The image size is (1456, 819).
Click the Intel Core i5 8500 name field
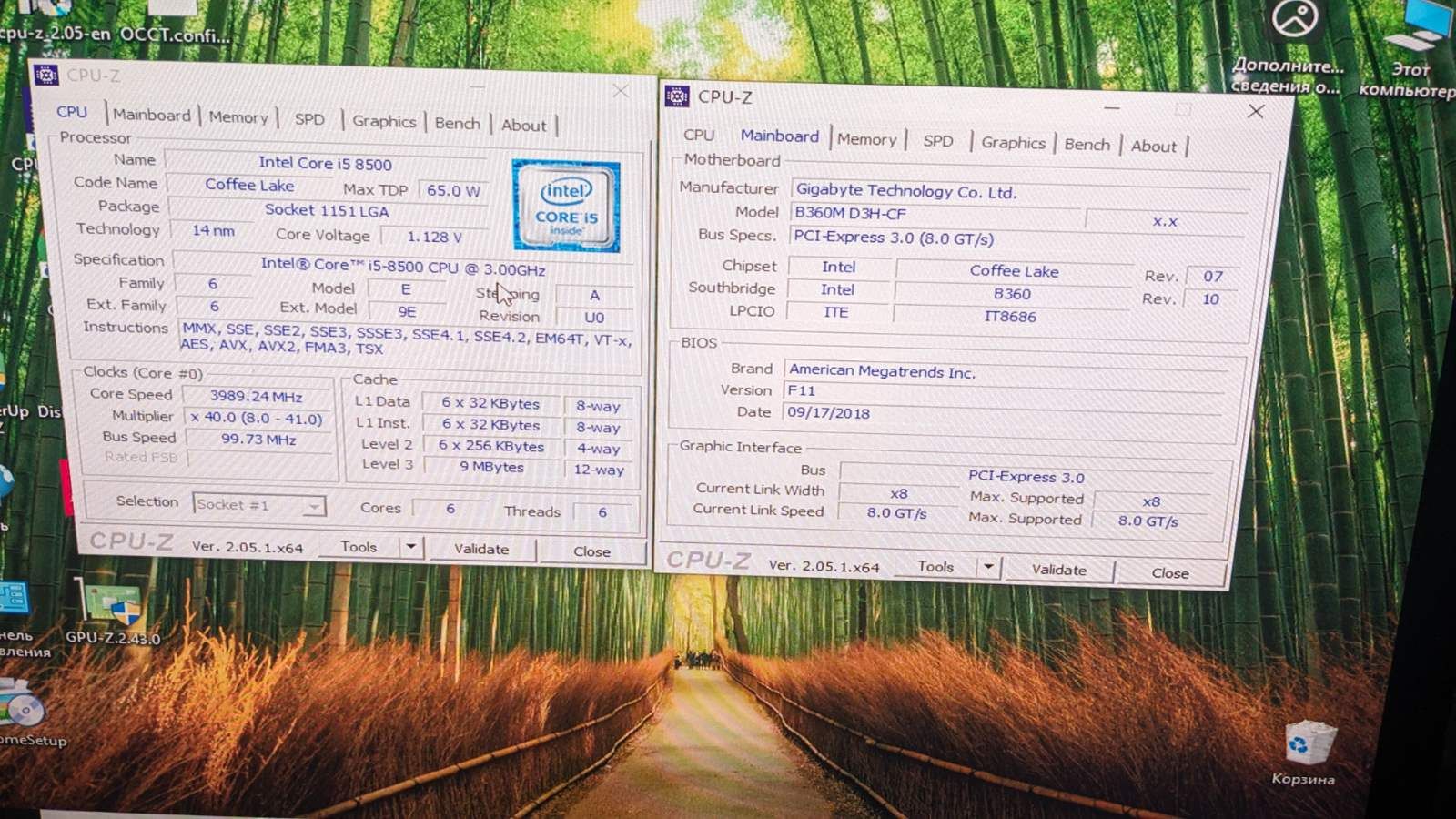(325, 163)
